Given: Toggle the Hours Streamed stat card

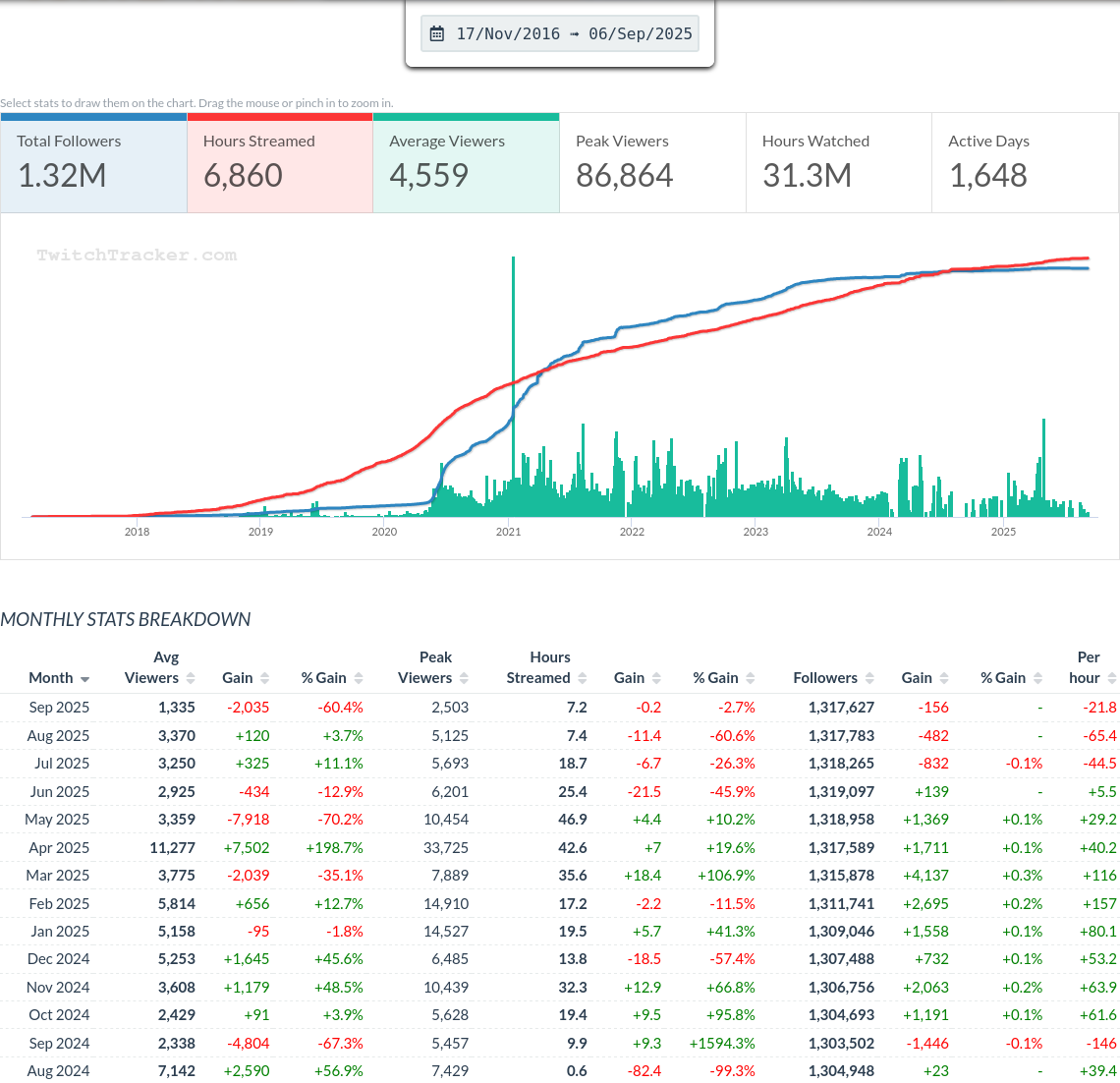Looking at the screenshot, I should [x=280, y=163].
